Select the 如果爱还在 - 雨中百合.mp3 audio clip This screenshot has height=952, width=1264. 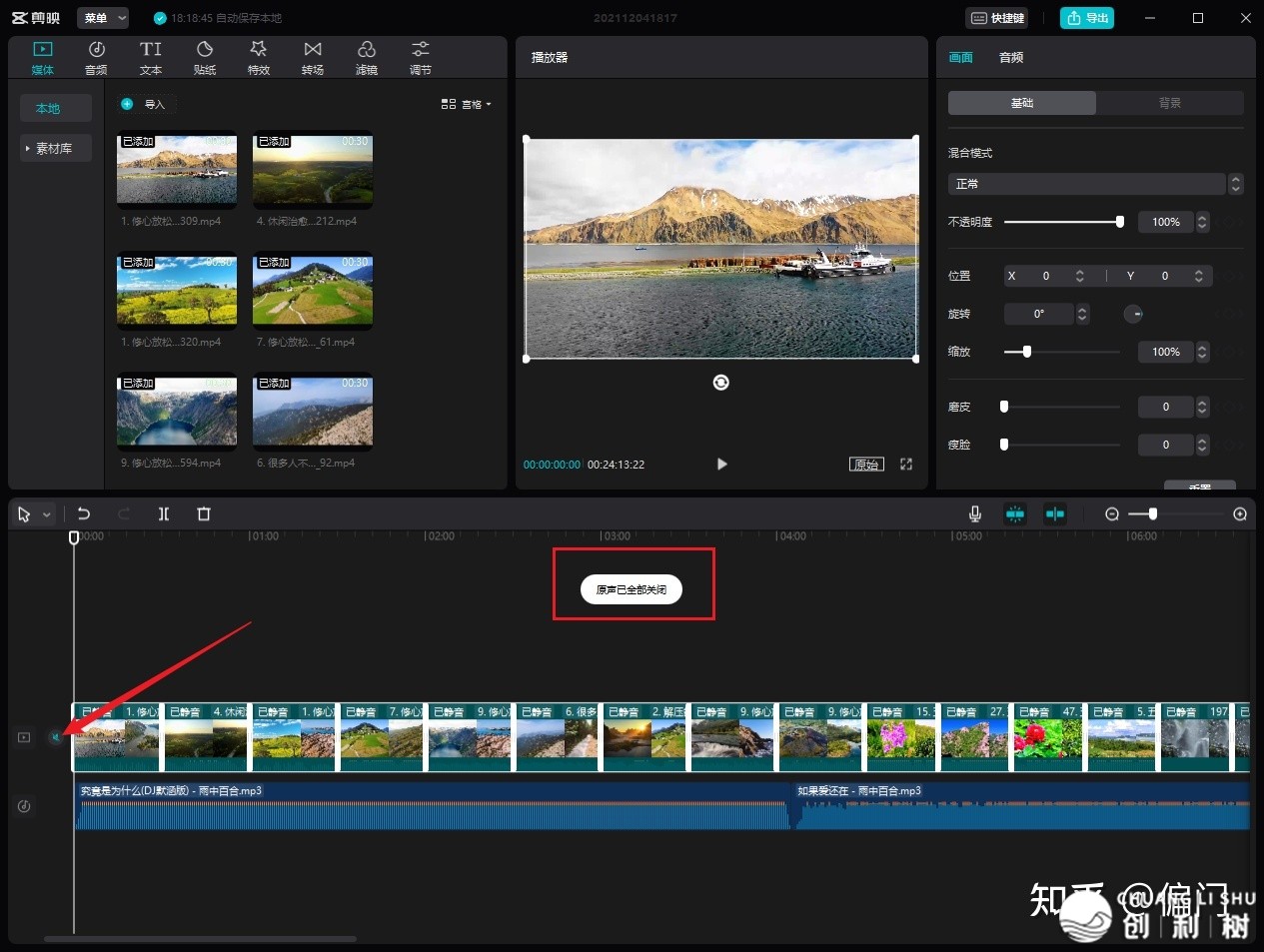pos(1021,805)
